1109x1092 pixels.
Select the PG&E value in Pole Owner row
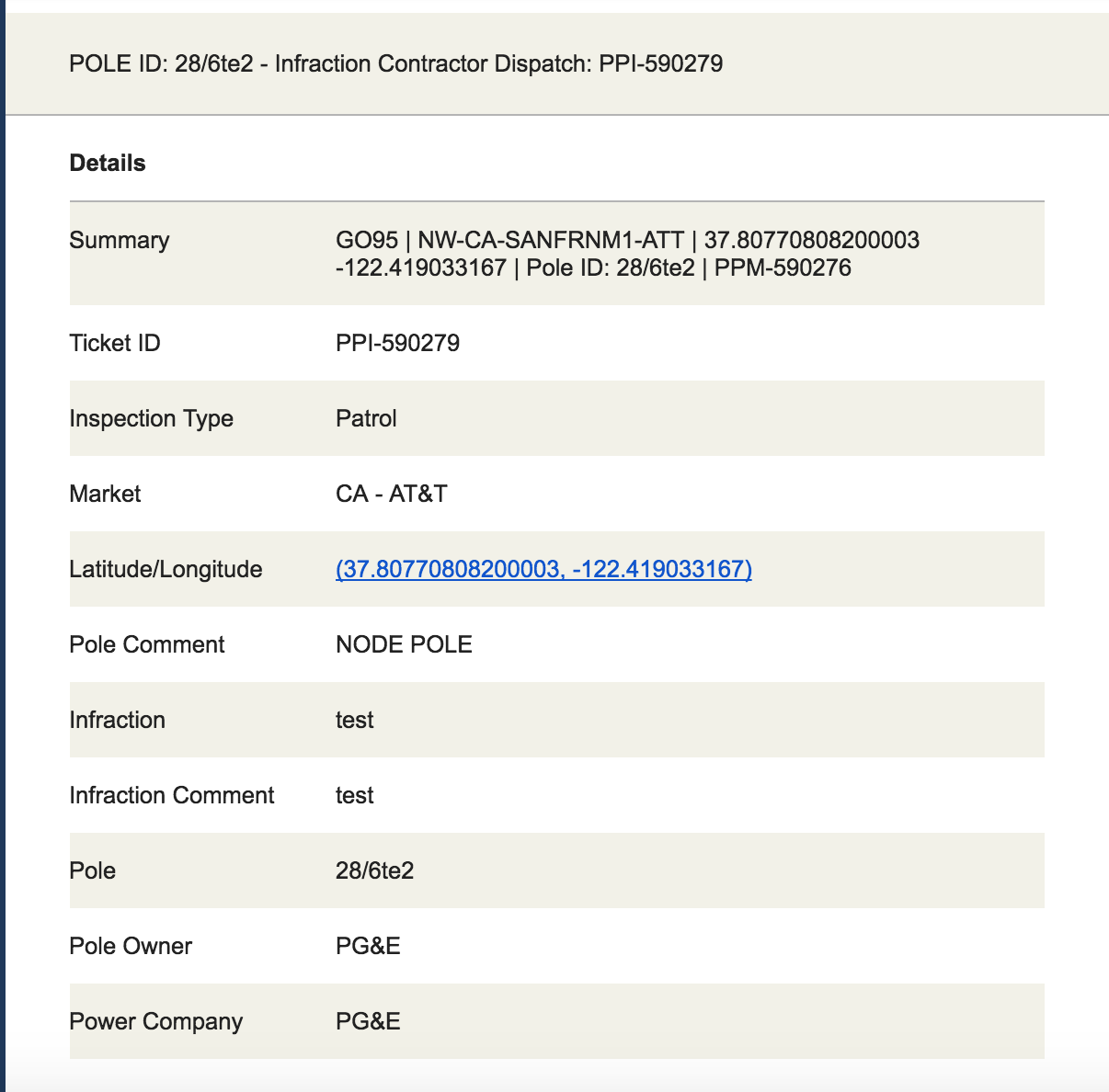[368, 947]
